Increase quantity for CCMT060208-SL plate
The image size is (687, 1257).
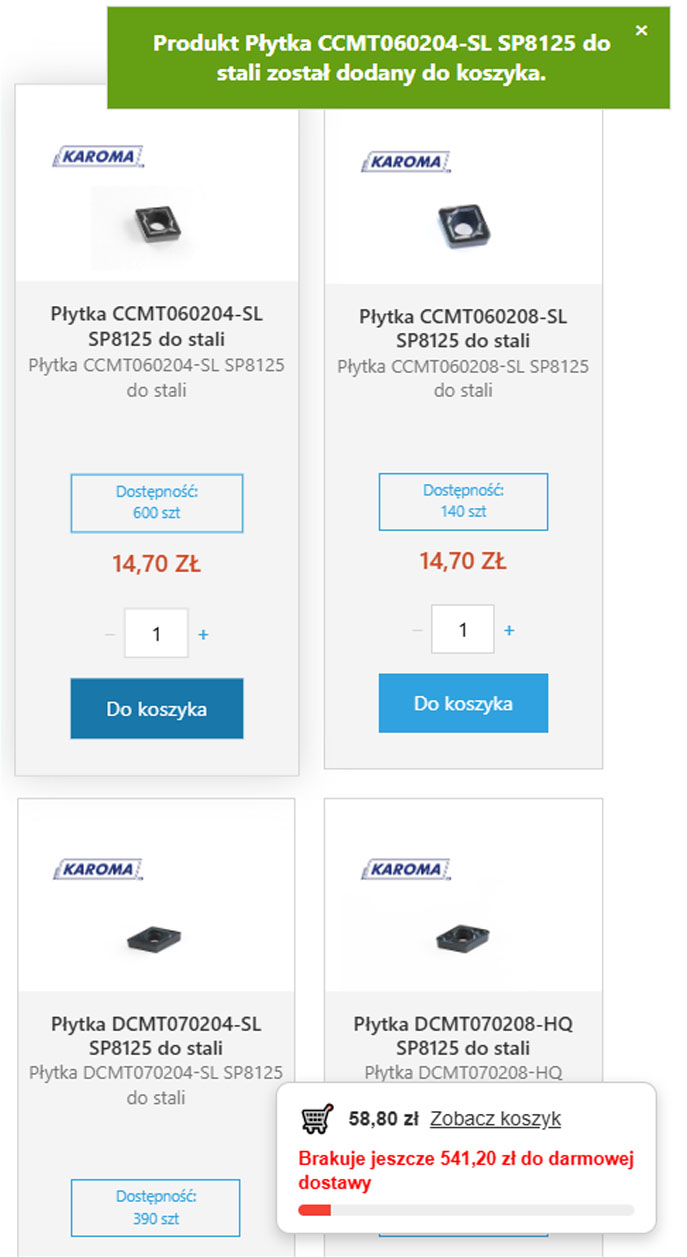pyautogui.click(x=509, y=630)
